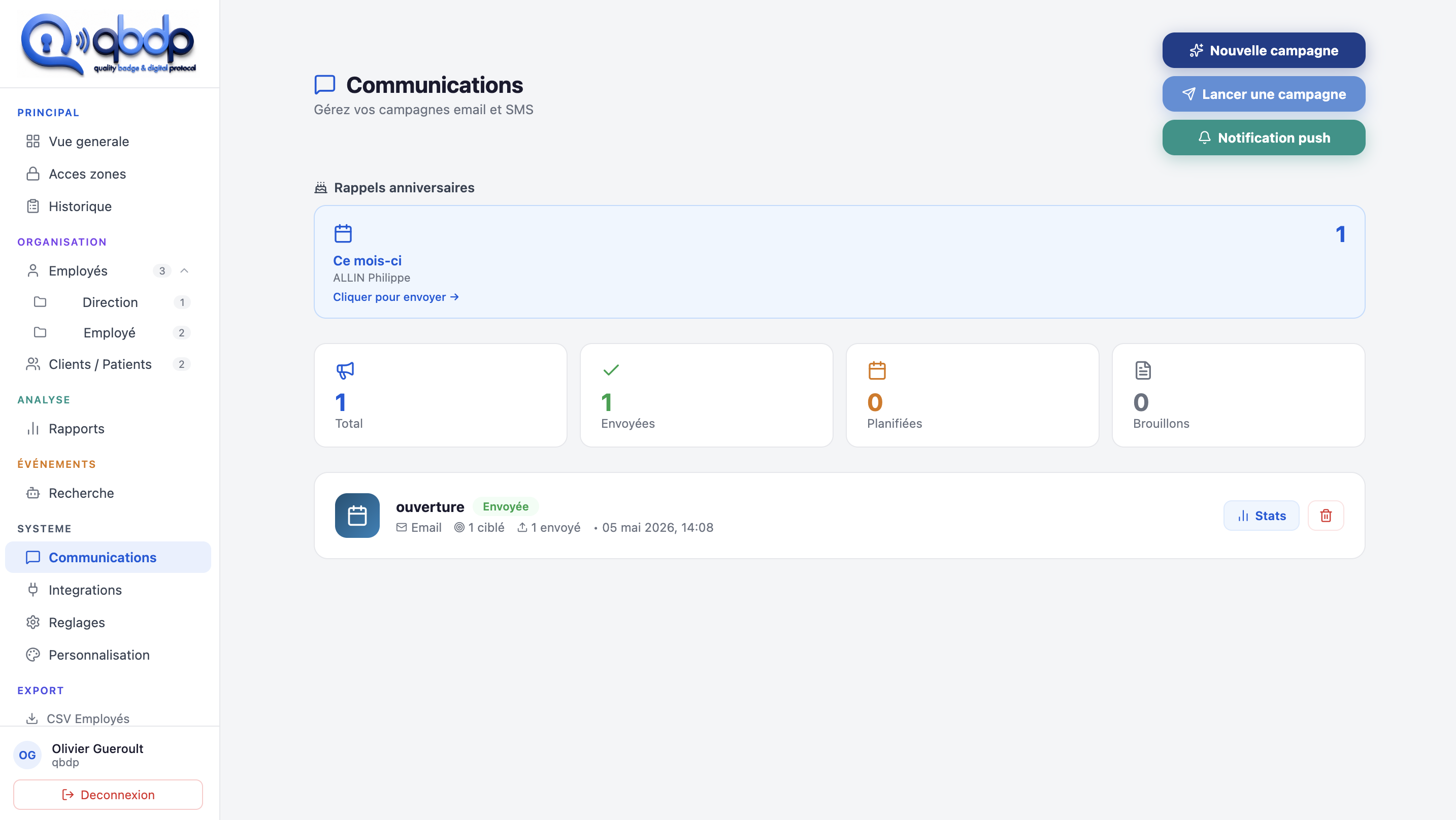Click the ouverture campaign calendar tile
Screen dimensions: 1456x820
[x=357, y=516]
